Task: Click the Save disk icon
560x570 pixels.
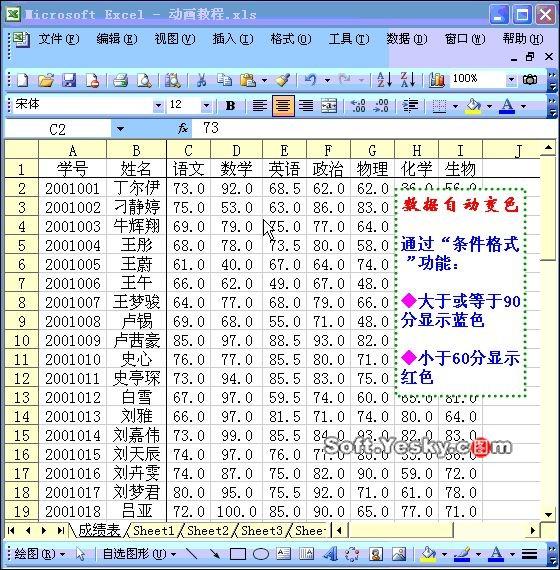Action: point(69,80)
